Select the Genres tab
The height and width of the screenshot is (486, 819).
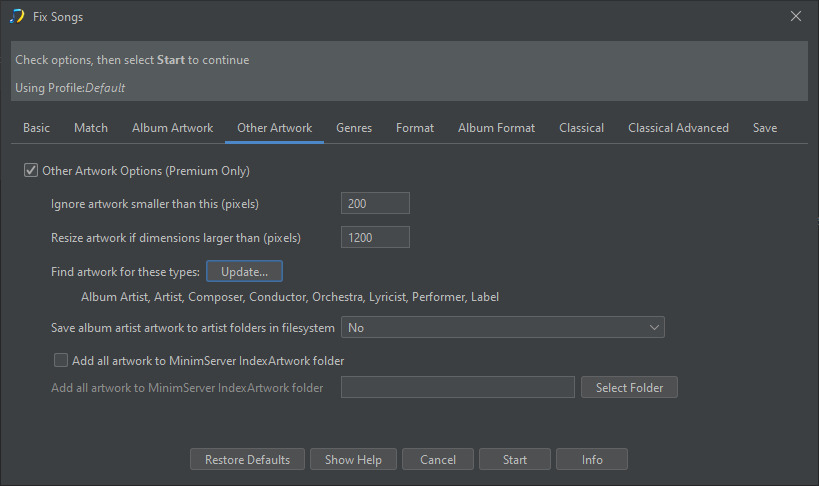point(354,128)
